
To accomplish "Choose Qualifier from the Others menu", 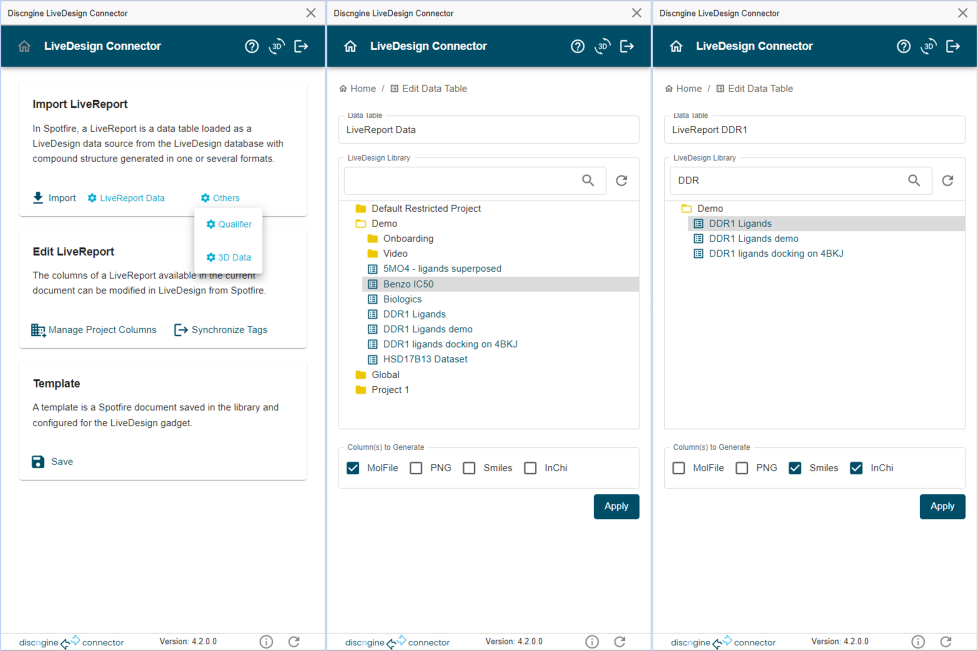I will point(229,224).
